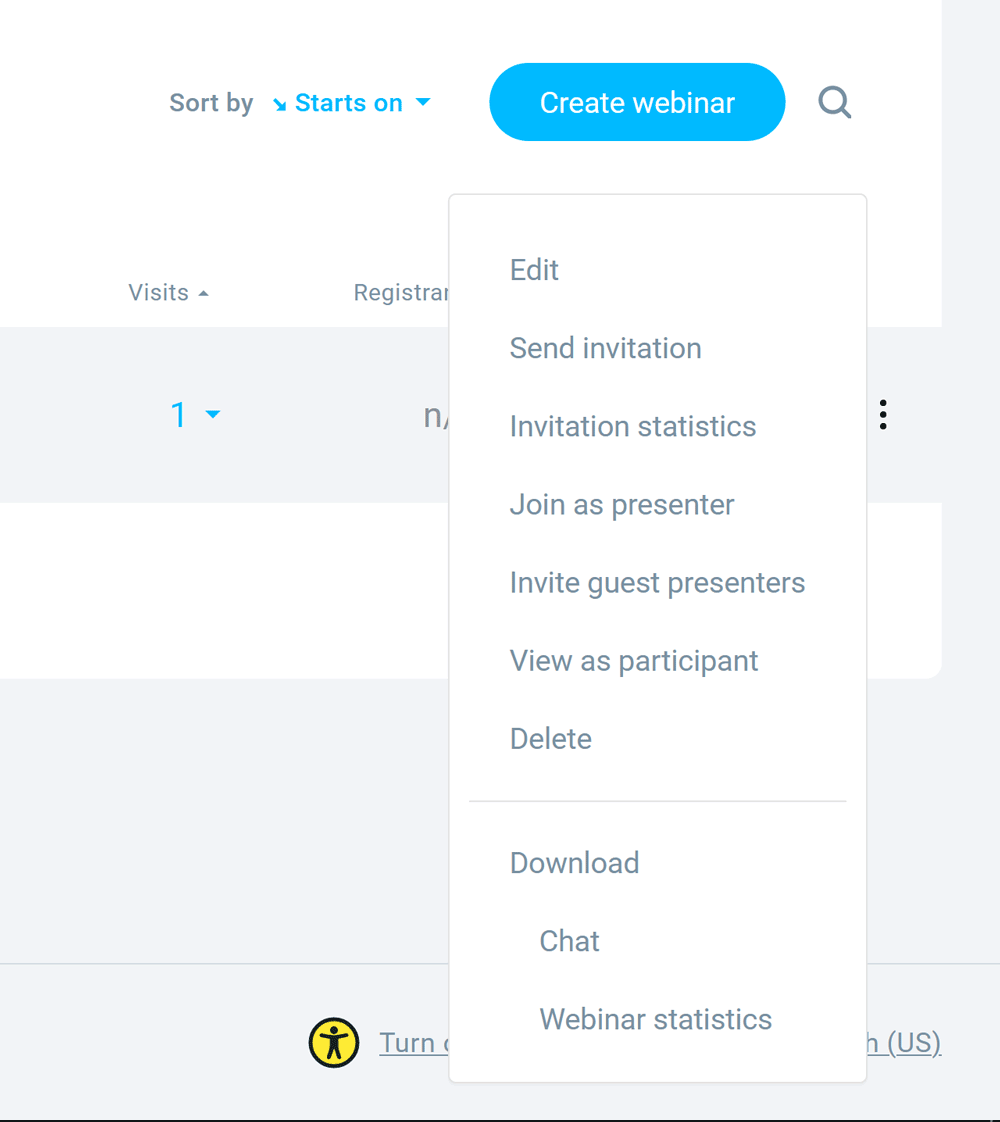Choose Invite guest presenters option
Image resolution: width=1000 pixels, height=1122 pixels.
(657, 583)
